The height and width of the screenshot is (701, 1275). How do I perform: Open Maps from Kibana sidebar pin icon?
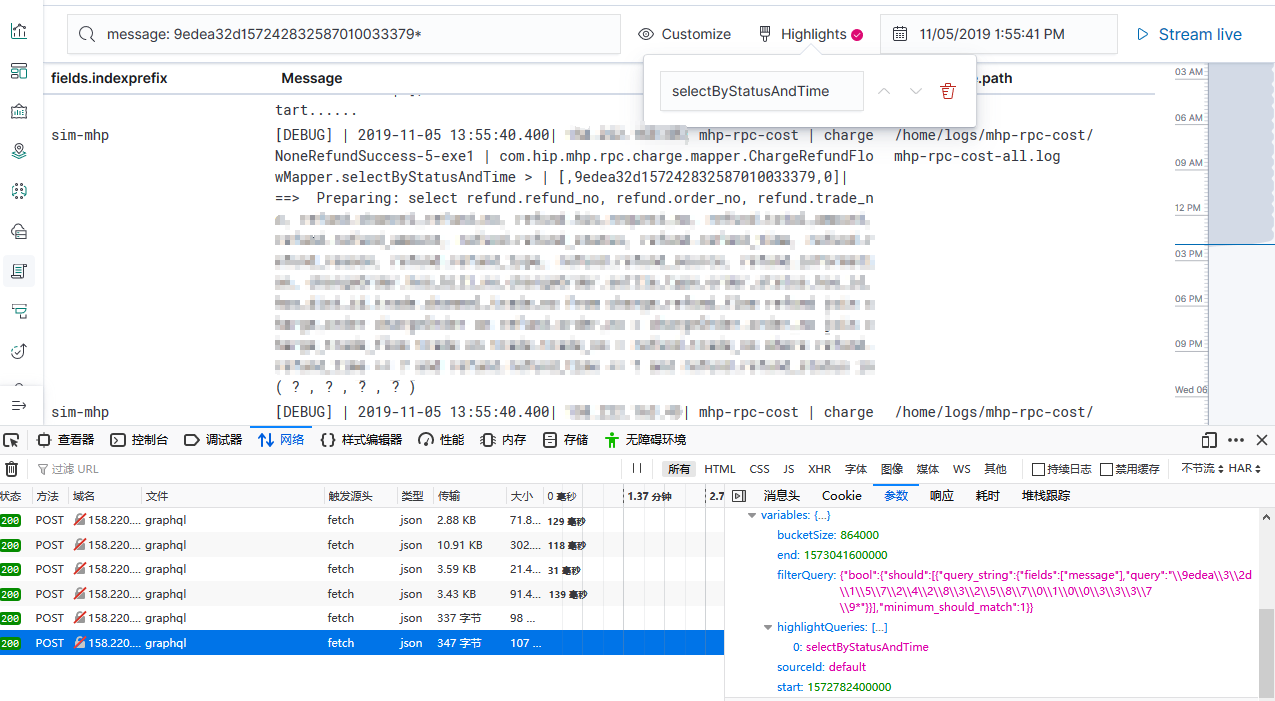19,151
